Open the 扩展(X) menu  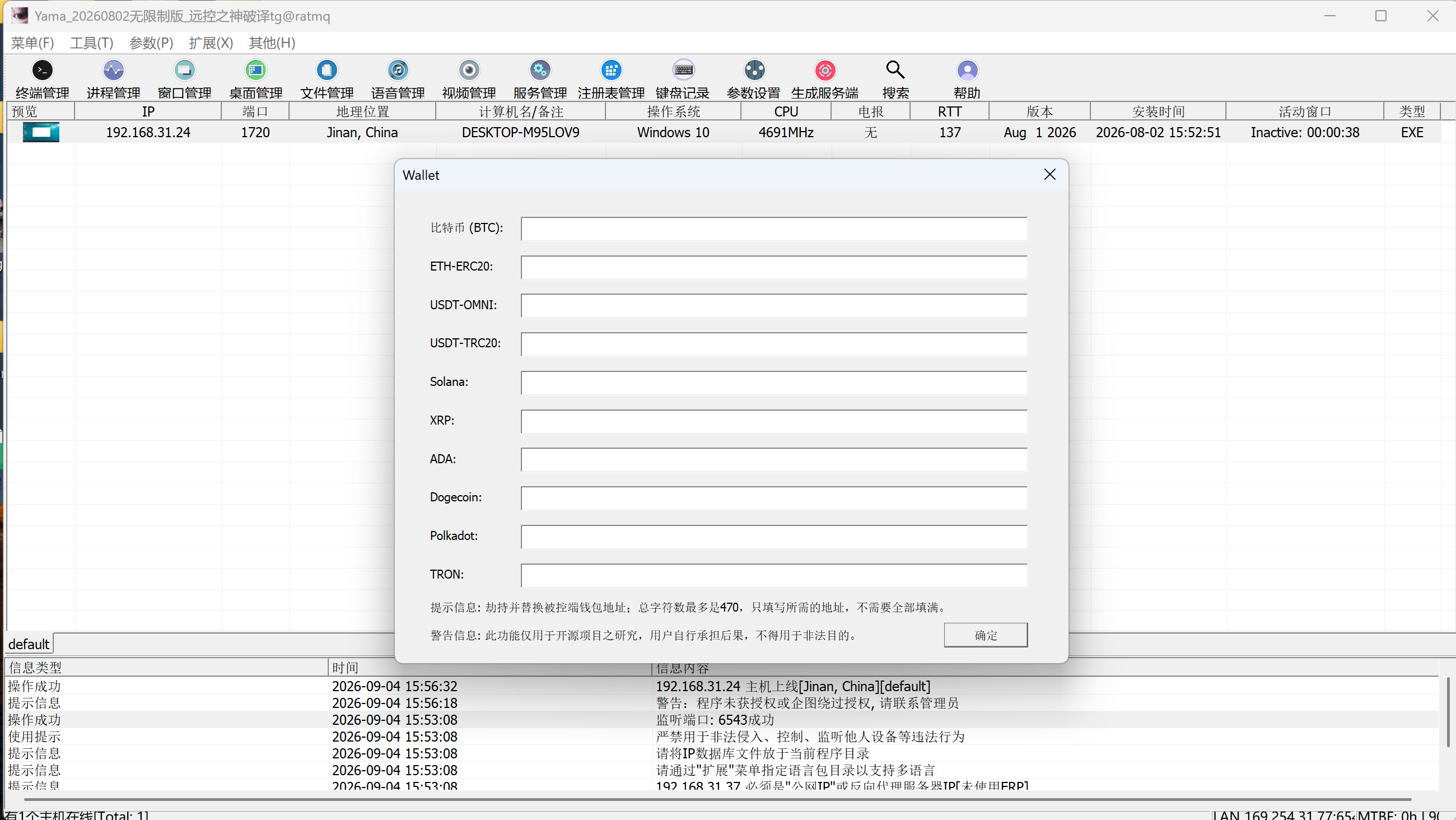pos(211,43)
